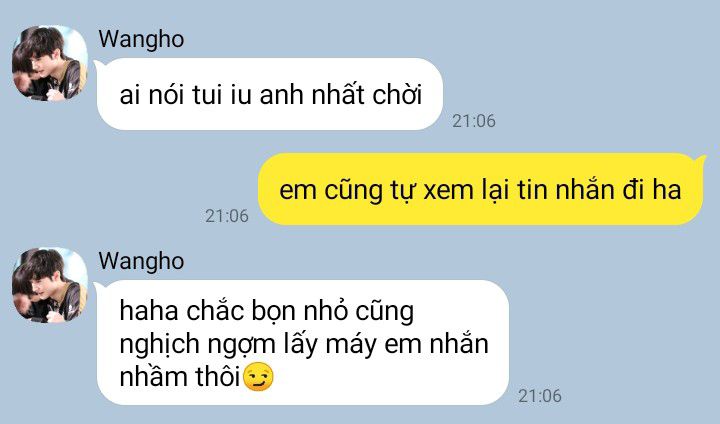Open Wangho's avatar beside the first message
This screenshot has height=424, width=720.
click(50, 63)
